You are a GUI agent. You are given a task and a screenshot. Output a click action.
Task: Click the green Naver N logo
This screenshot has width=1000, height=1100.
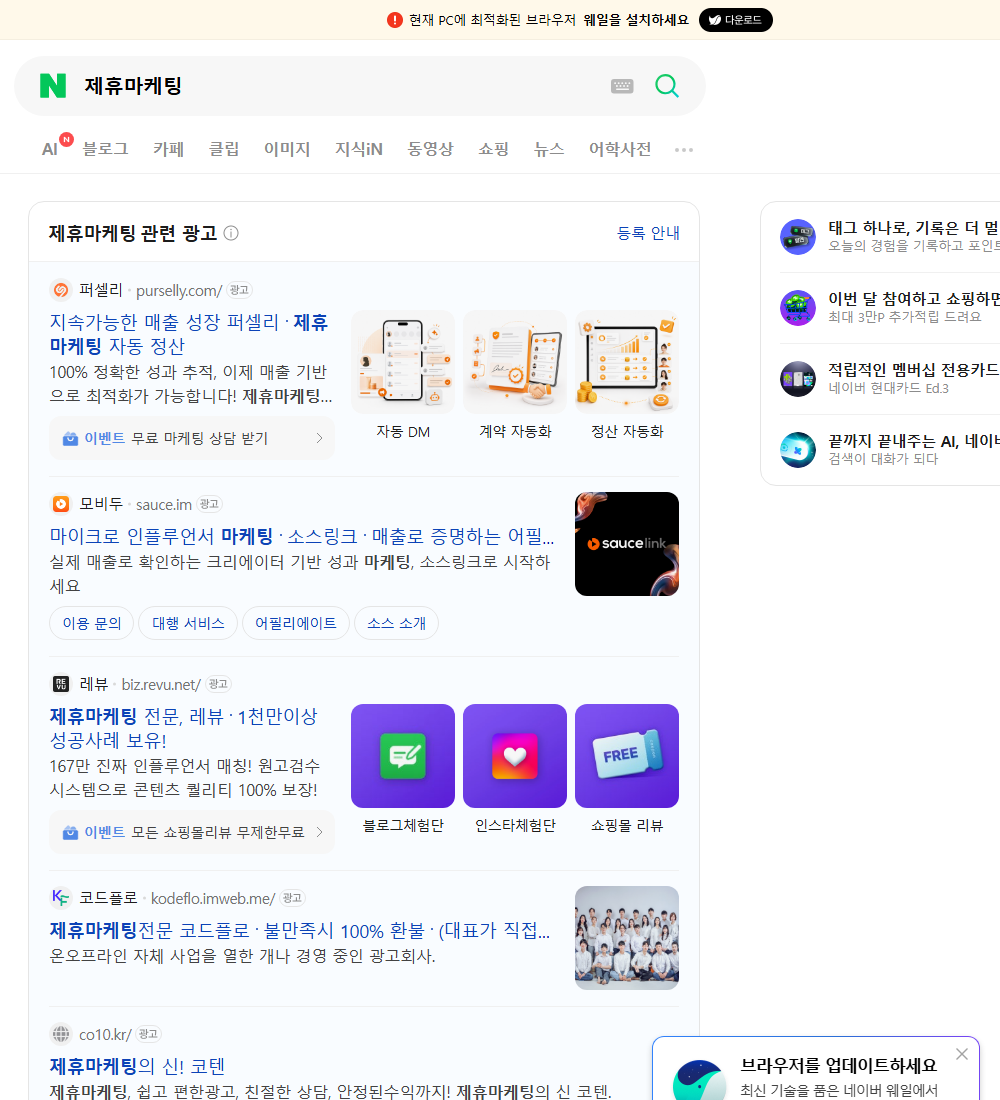tap(53, 86)
